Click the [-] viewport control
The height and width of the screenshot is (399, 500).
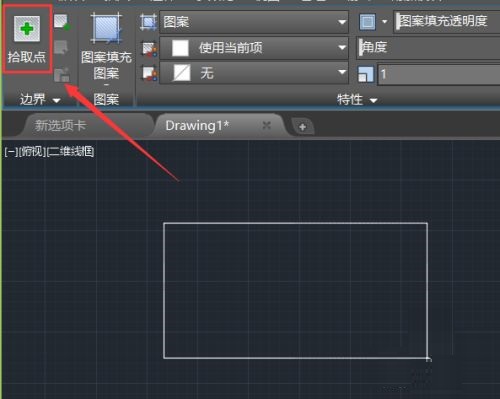point(11,152)
